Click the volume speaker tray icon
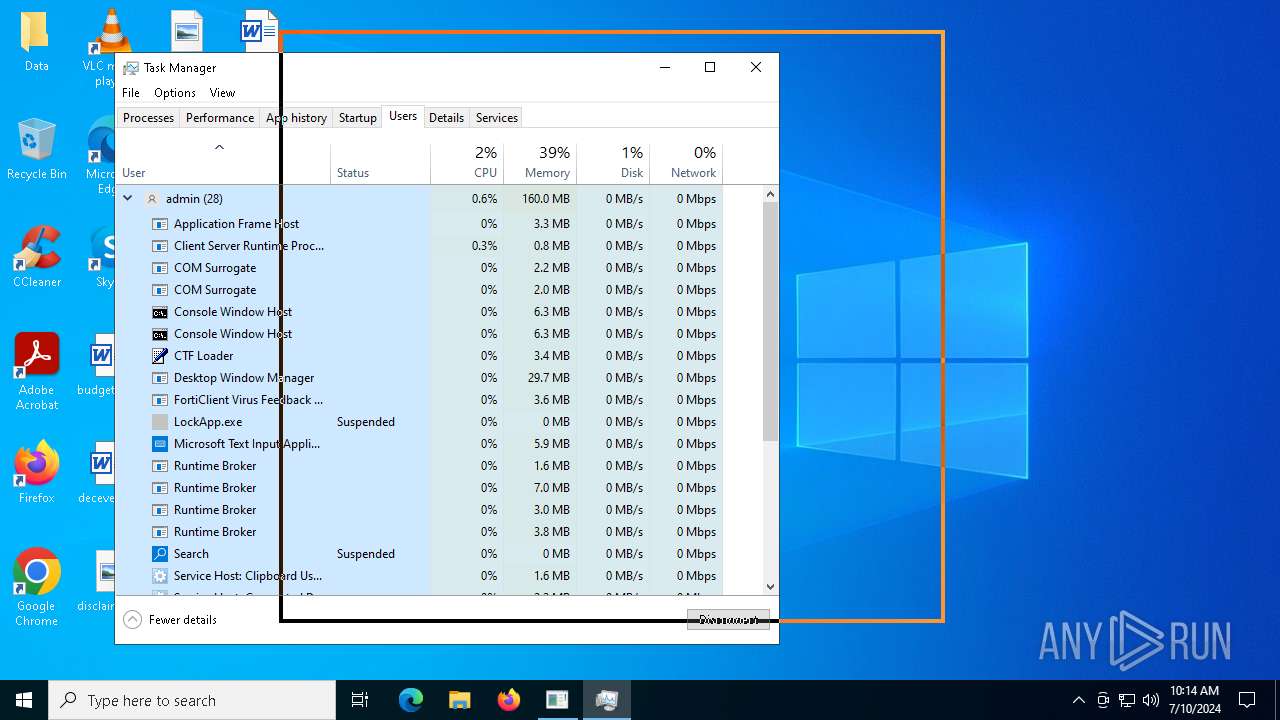Image resolution: width=1280 pixels, height=720 pixels. [x=1151, y=700]
